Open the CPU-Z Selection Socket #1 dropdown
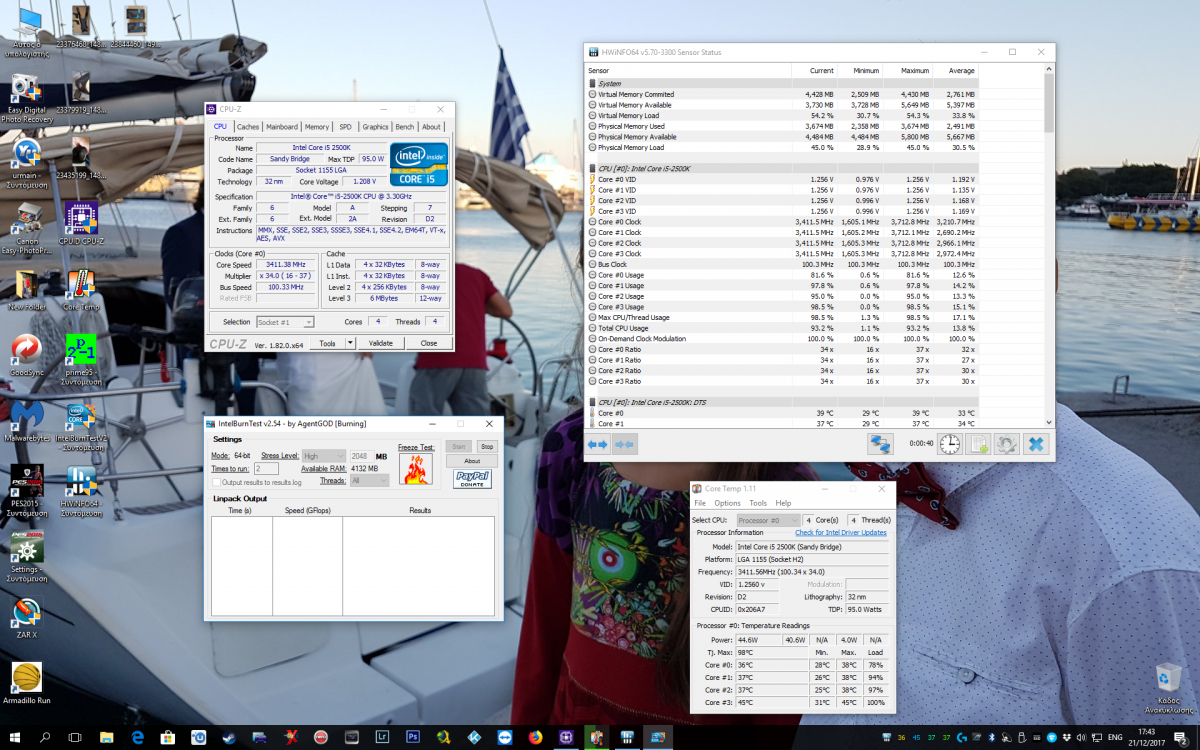Image resolution: width=1200 pixels, height=750 pixels. pos(285,322)
